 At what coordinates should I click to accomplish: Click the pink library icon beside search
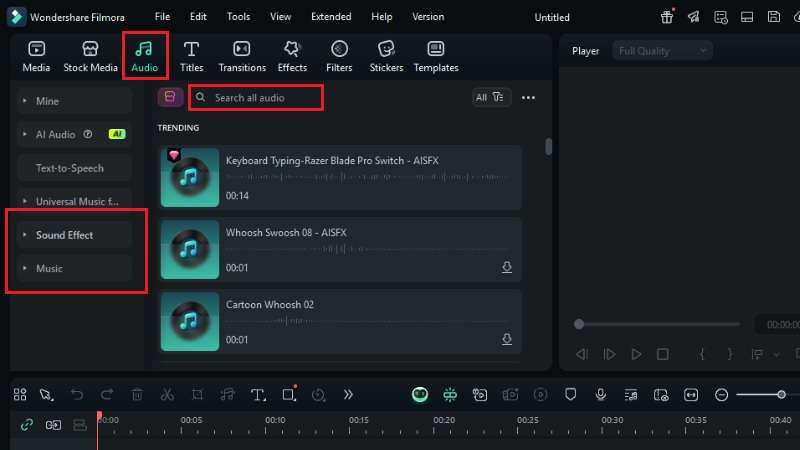[170, 97]
